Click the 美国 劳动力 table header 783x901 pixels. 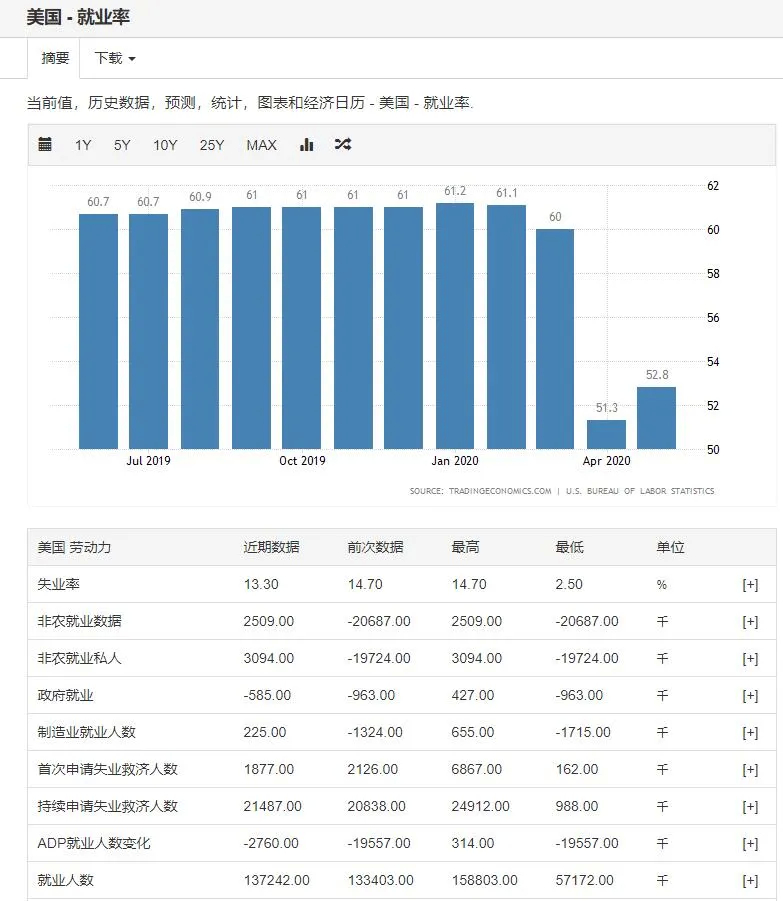click(74, 547)
